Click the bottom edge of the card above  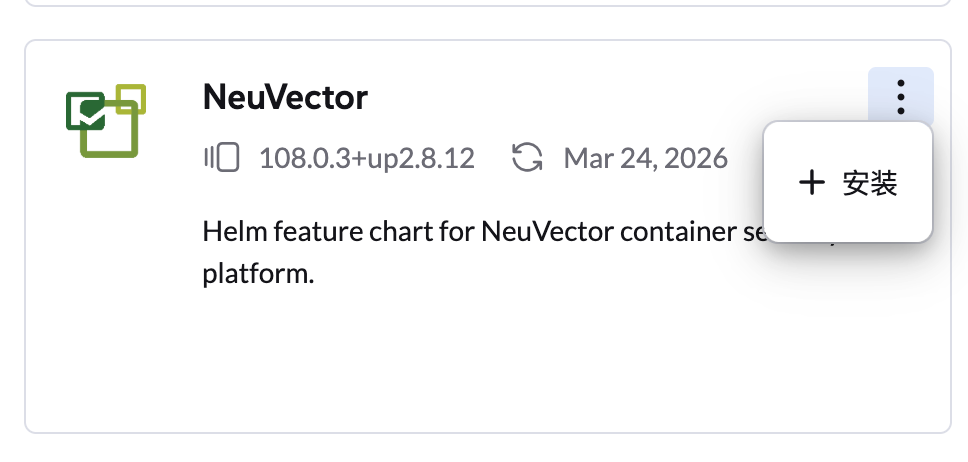487,5
